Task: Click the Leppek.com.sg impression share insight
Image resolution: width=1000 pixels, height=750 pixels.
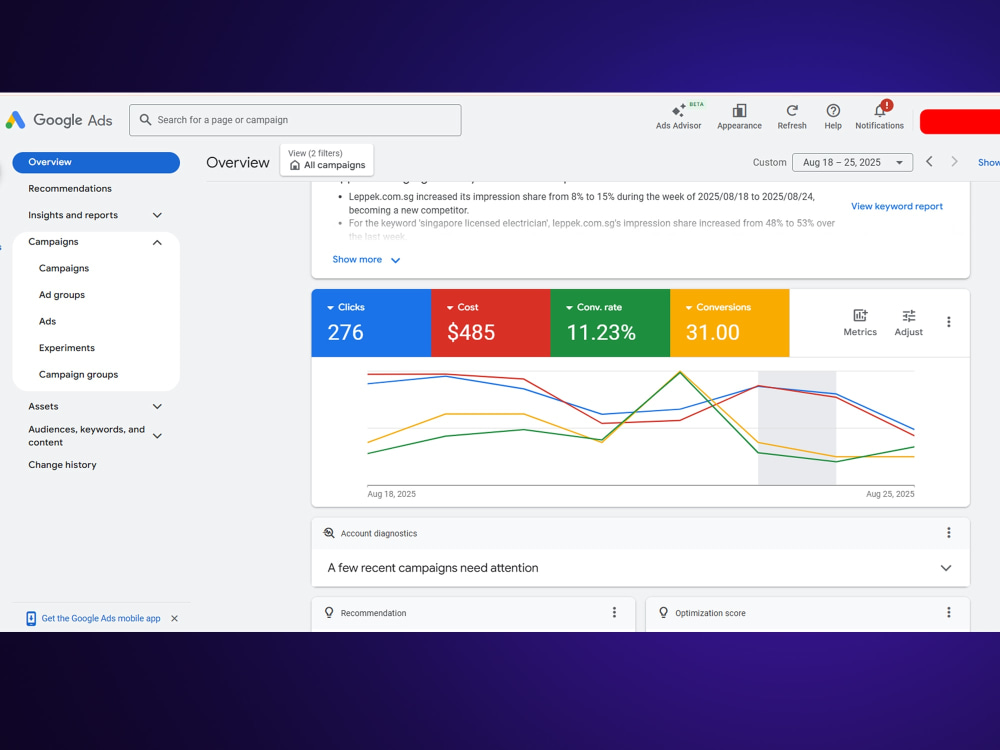Action: pyautogui.click(x=582, y=203)
